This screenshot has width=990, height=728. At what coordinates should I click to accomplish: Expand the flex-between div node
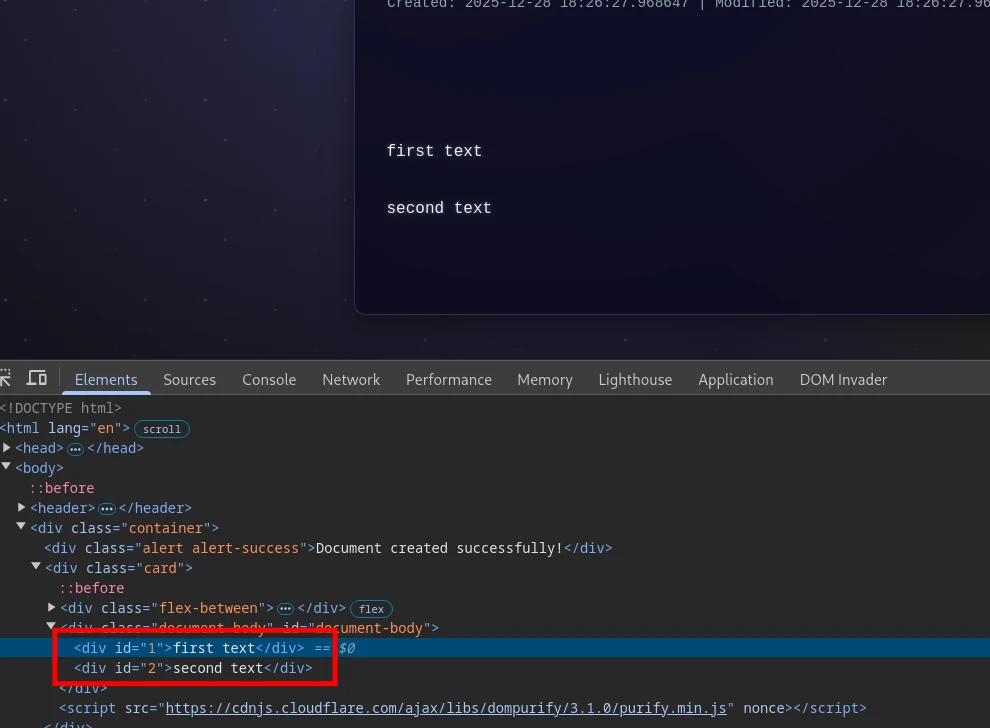click(52, 608)
